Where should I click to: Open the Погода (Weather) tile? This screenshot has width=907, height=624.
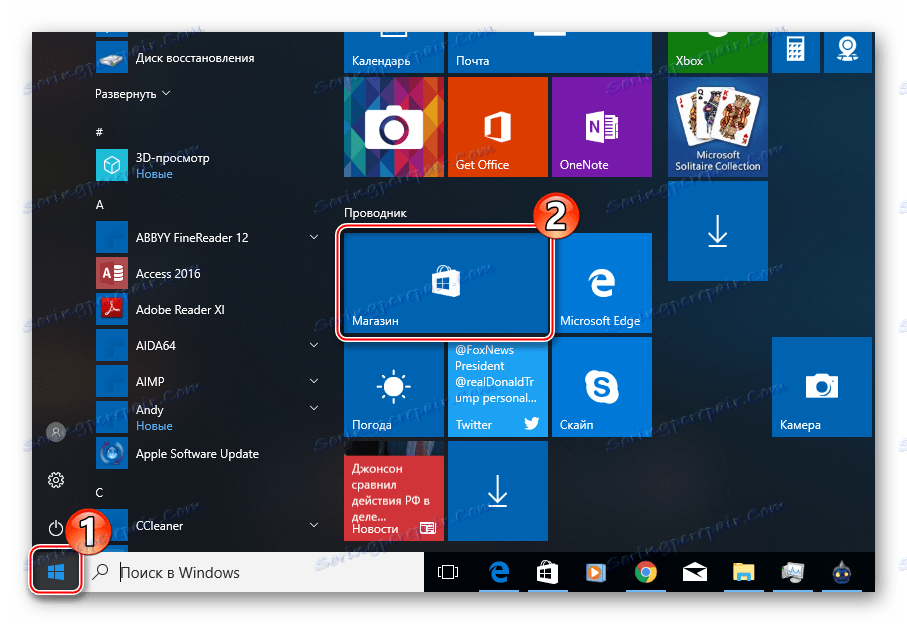coord(392,388)
